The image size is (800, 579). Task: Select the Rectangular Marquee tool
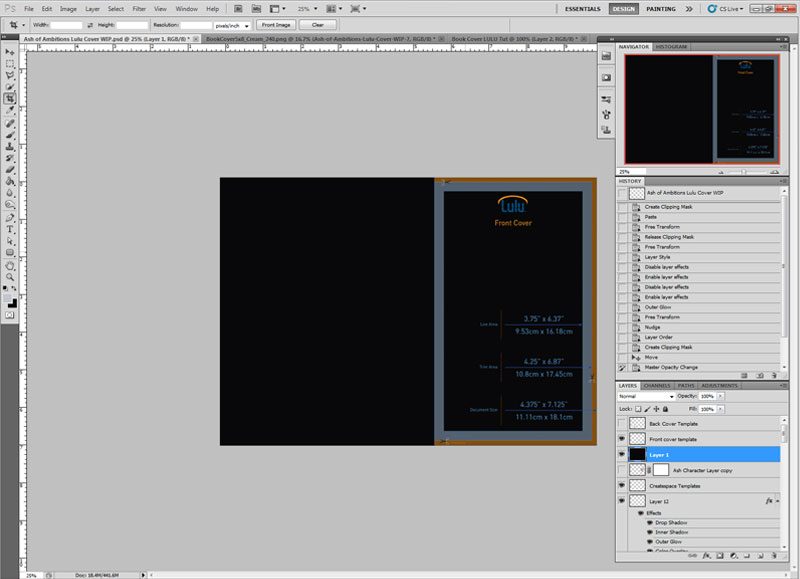click(x=10, y=62)
